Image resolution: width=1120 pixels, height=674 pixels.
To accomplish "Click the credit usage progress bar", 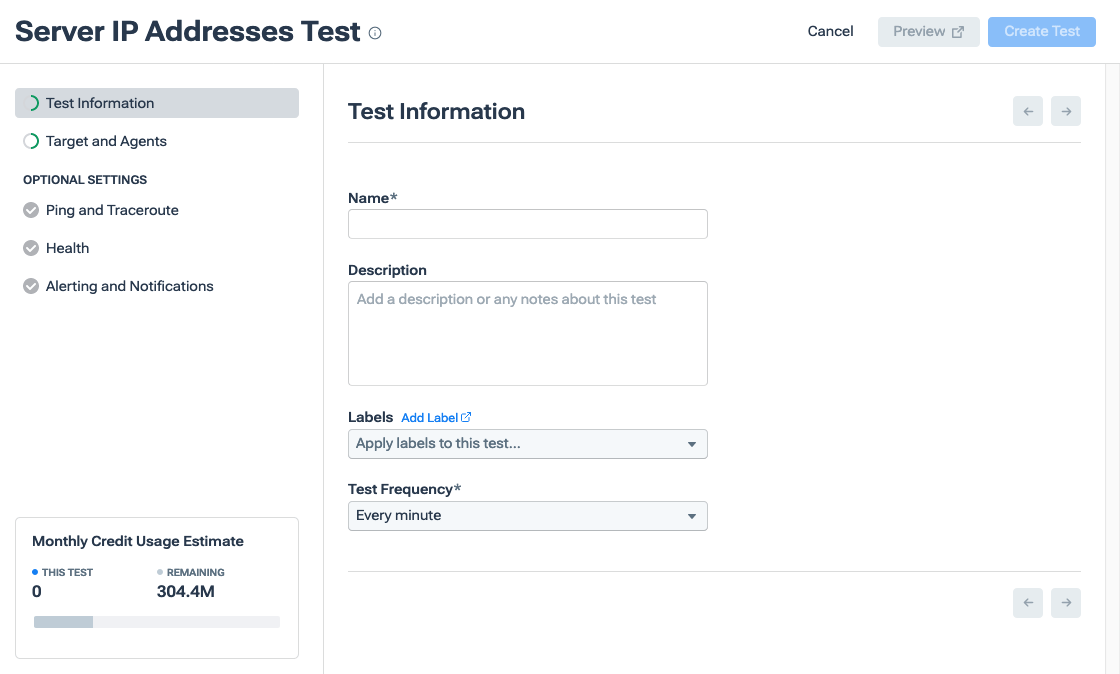I will [157, 621].
